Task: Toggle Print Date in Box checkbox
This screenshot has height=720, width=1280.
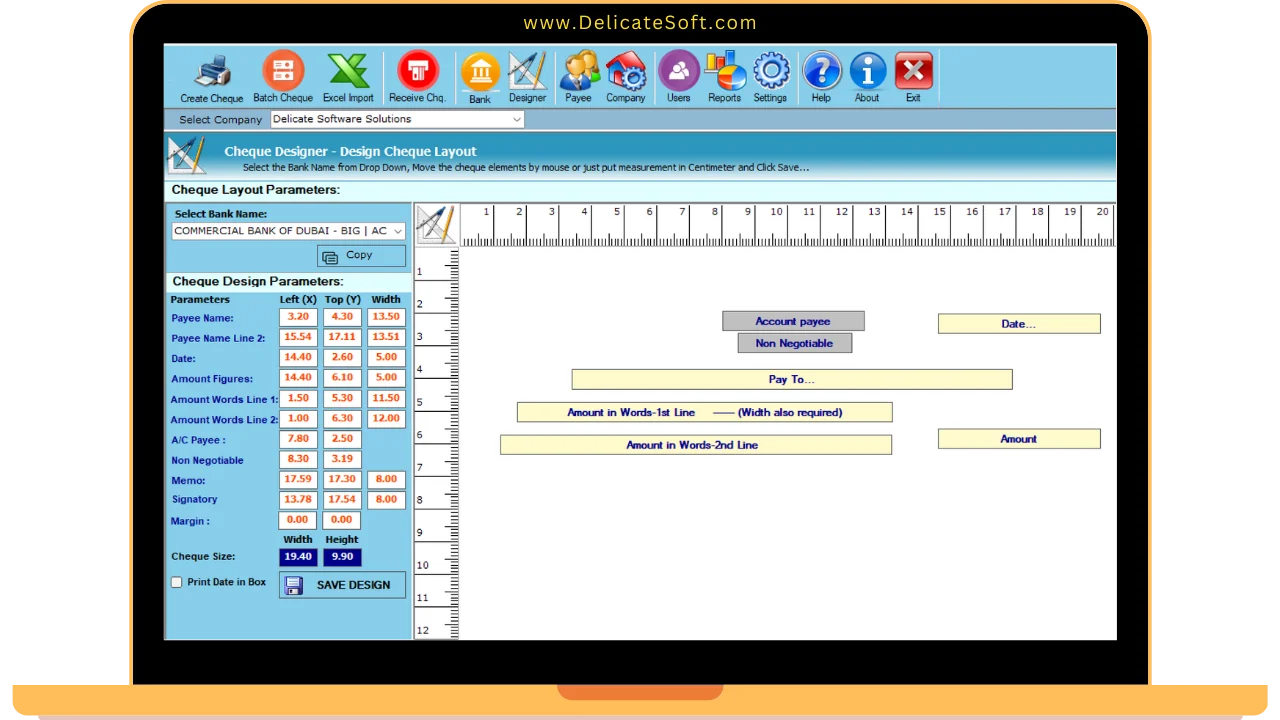Action: tap(177, 582)
